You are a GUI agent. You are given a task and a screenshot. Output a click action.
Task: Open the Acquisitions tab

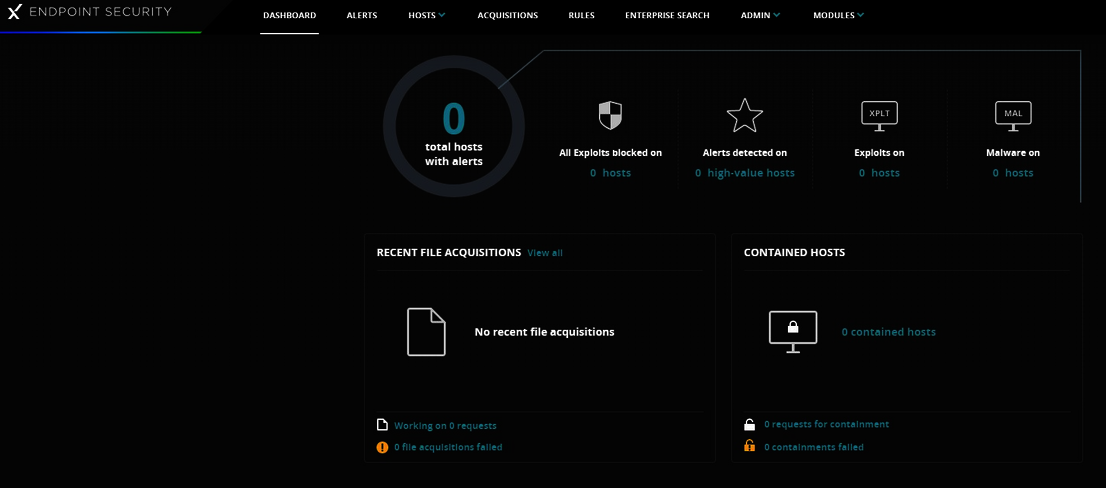pyautogui.click(x=508, y=16)
